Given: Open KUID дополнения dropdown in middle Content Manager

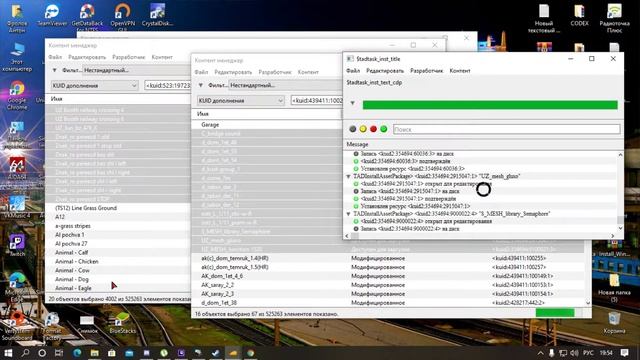Looking at the screenshot, I should click(240, 100).
